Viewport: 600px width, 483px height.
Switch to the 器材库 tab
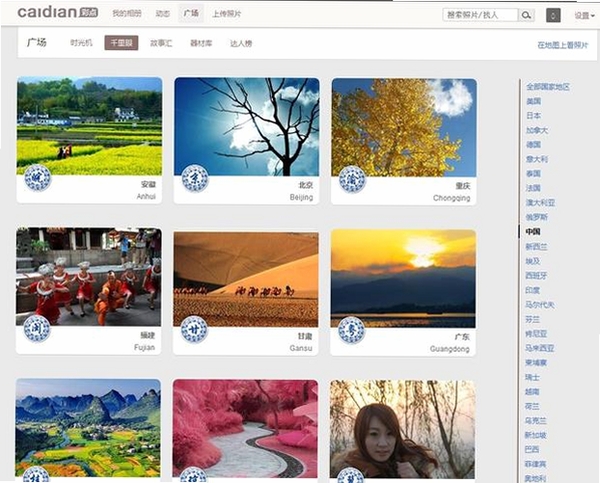coord(201,43)
